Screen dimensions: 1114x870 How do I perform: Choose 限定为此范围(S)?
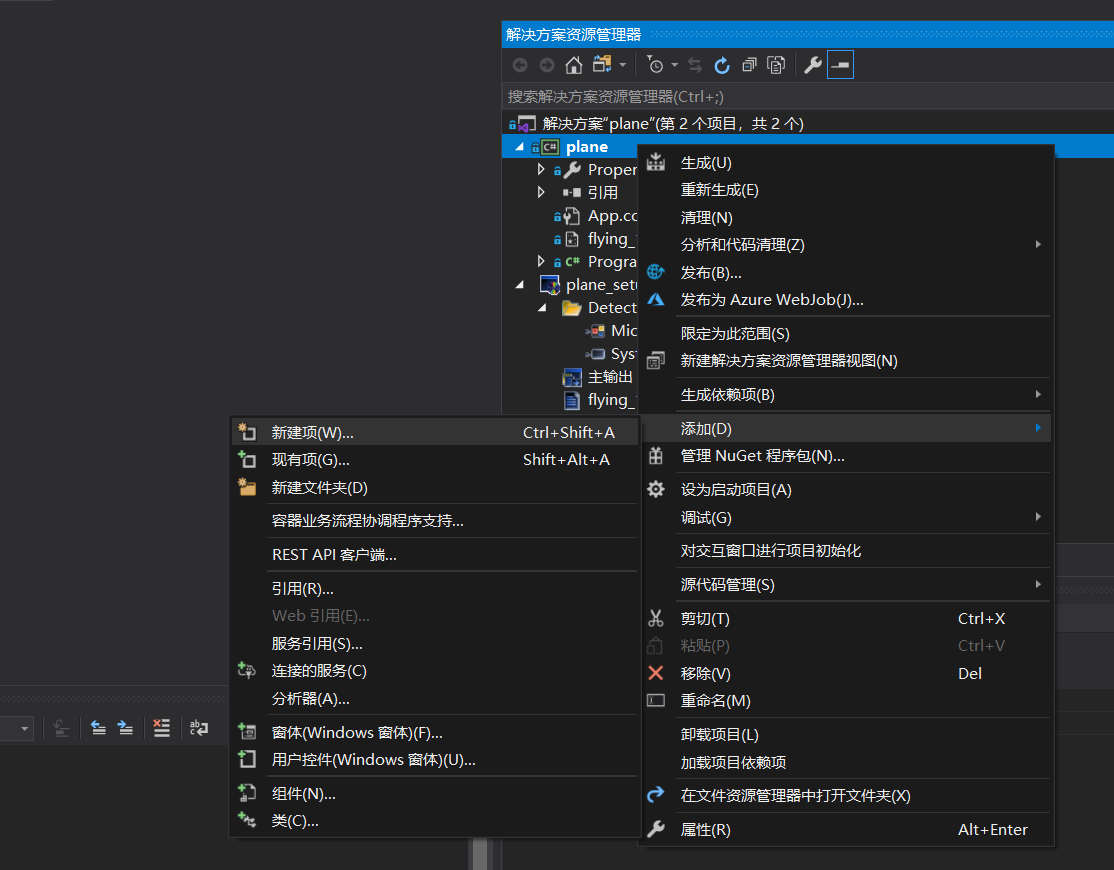pyautogui.click(x=846, y=333)
